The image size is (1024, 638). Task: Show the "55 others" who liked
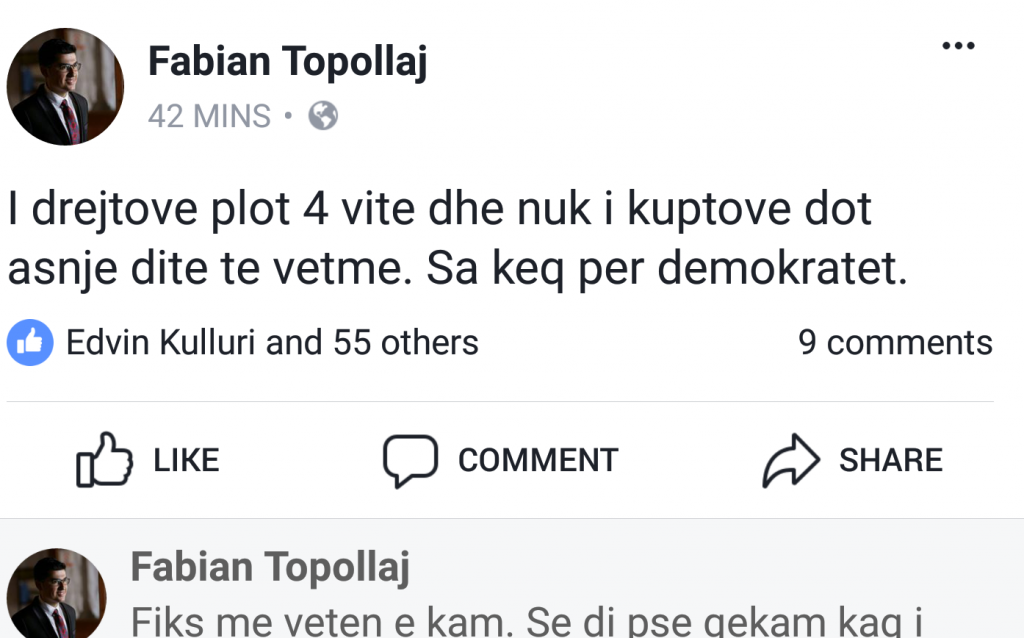[x=405, y=343]
